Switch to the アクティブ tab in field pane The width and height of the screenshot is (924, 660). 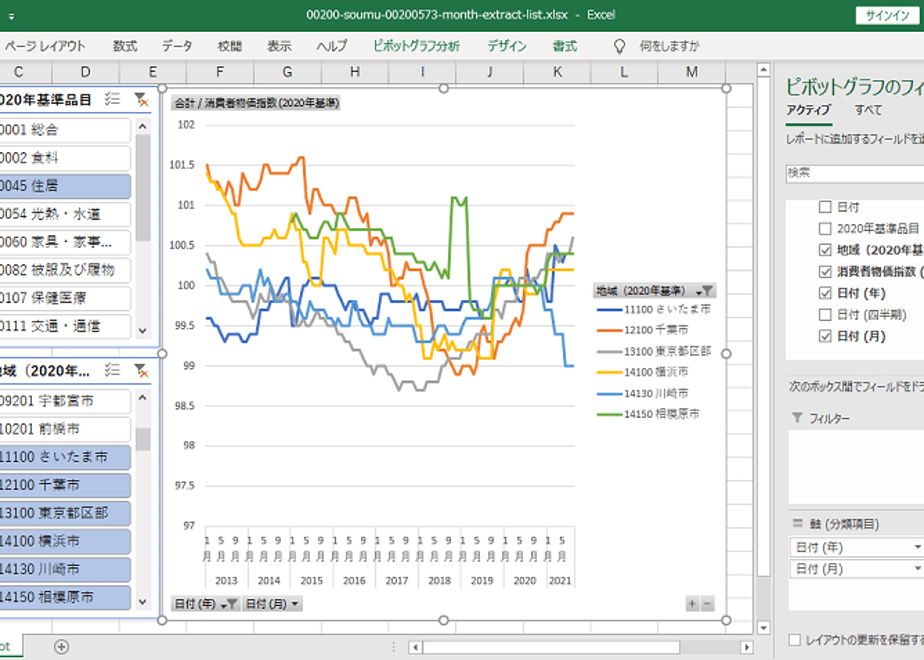[808, 110]
